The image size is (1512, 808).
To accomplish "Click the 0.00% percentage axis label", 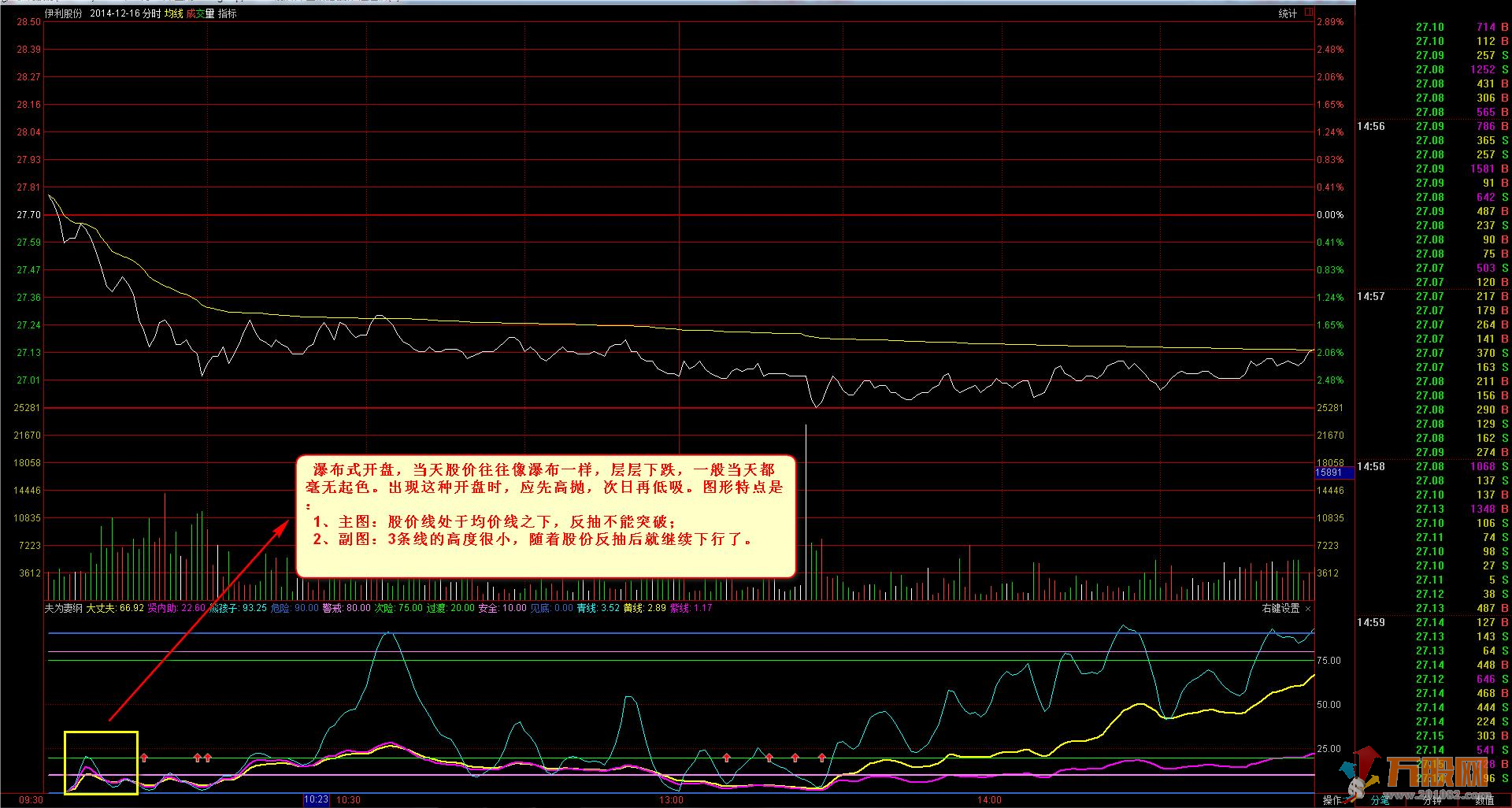I will [1331, 215].
